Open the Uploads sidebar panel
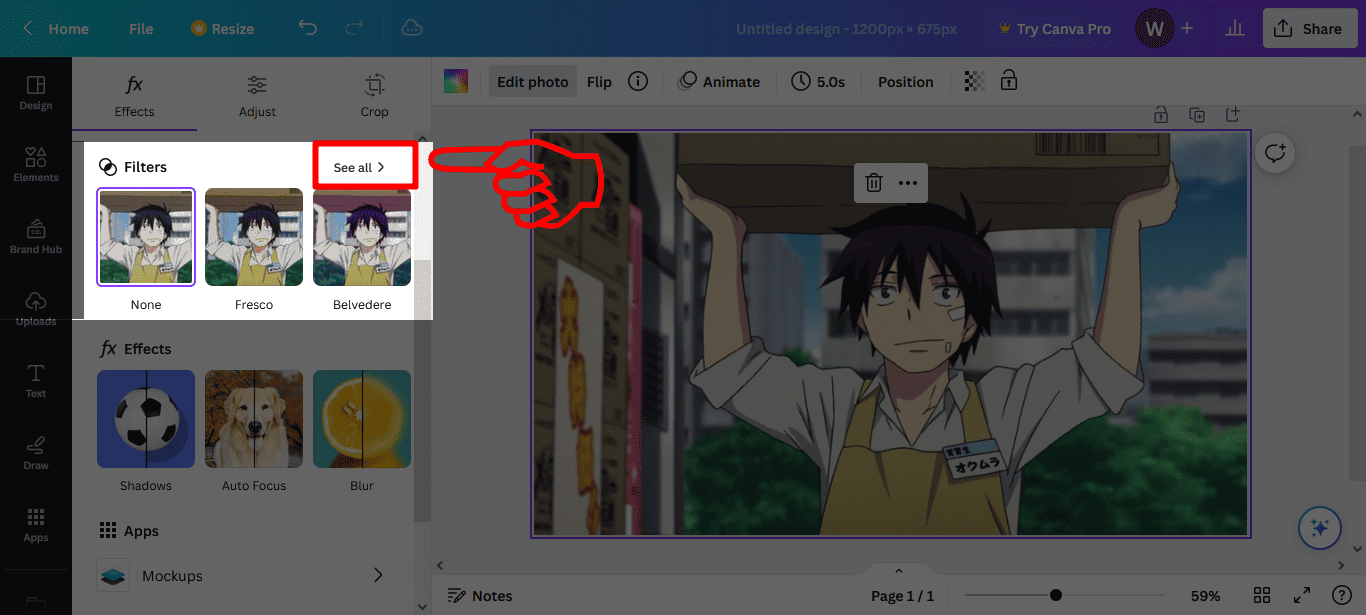Image resolution: width=1366 pixels, height=615 pixels. click(36, 309)
